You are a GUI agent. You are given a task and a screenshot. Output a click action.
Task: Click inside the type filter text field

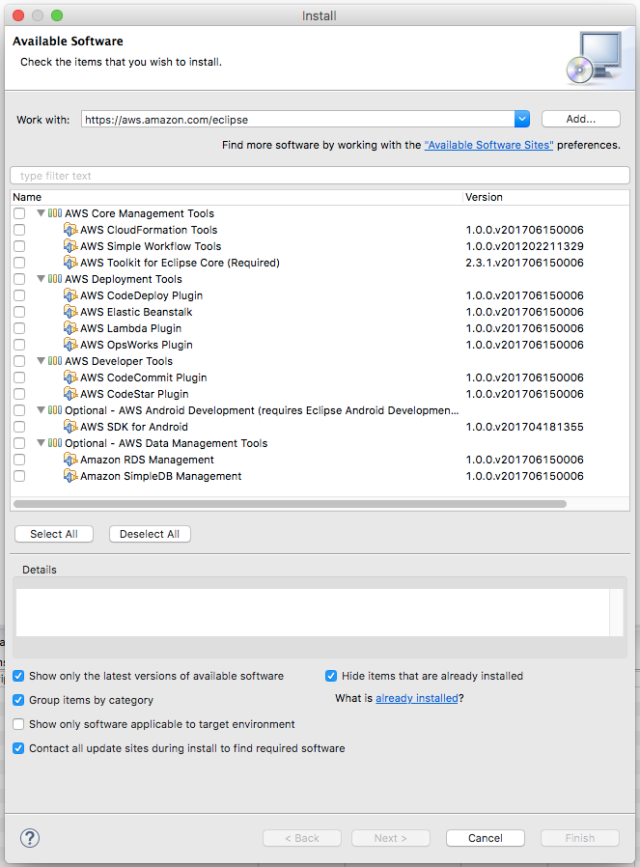[200, 174]
